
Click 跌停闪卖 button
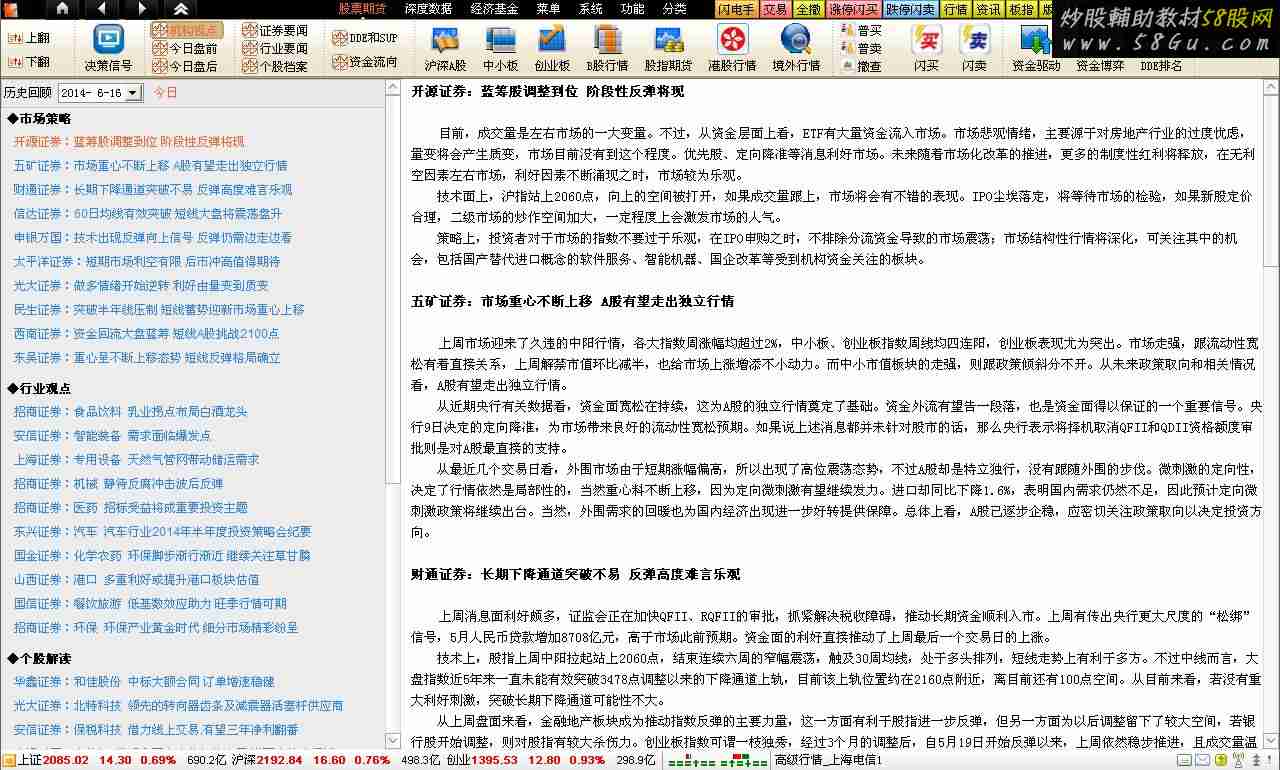pos(910,9)
